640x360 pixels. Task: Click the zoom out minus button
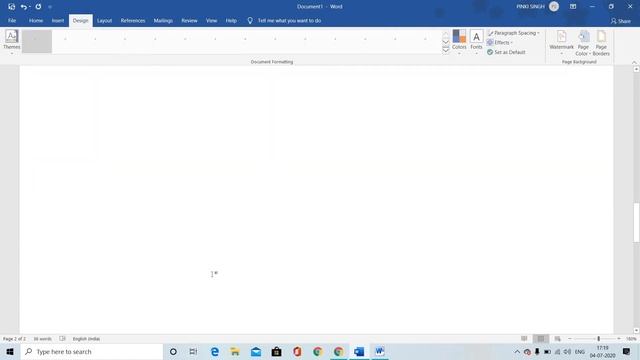(570, 339)
